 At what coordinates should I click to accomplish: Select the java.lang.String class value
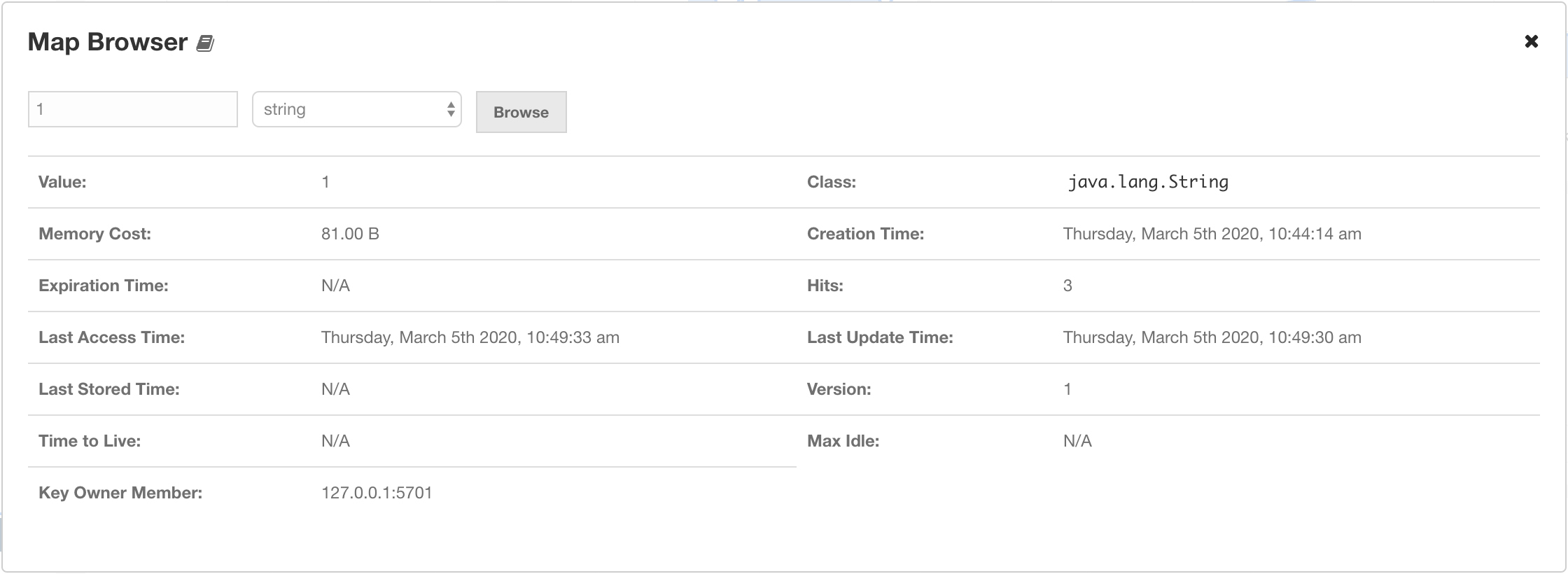click(x=1147, y=182)
